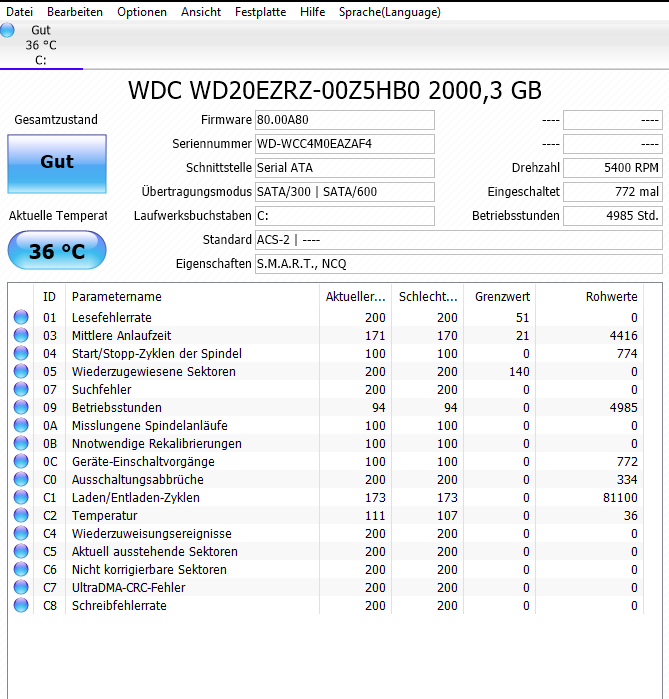Click the Schnittstelle field Serial ATA
The image size is (669, 699).
coord(345,168)
